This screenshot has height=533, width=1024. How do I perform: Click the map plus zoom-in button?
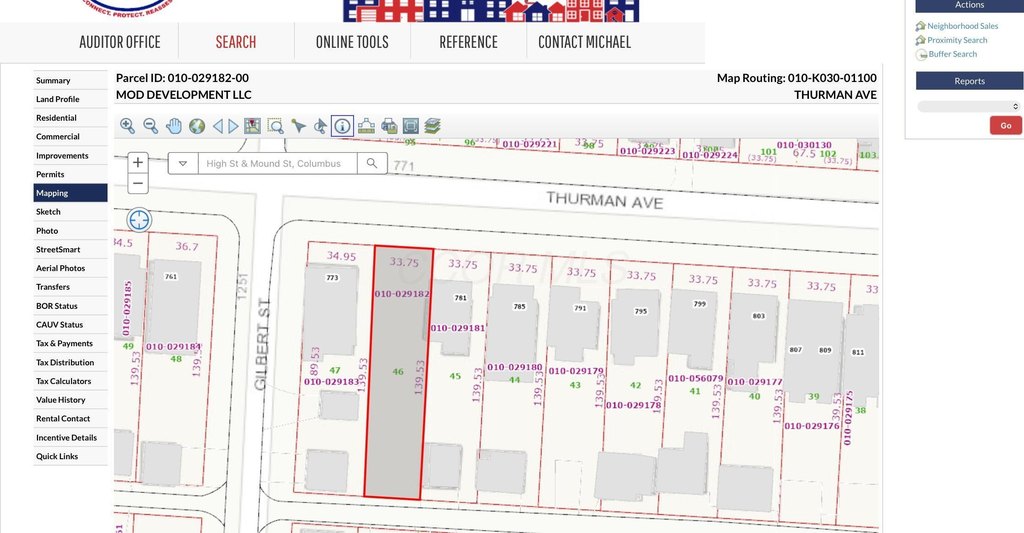point(138,162)
